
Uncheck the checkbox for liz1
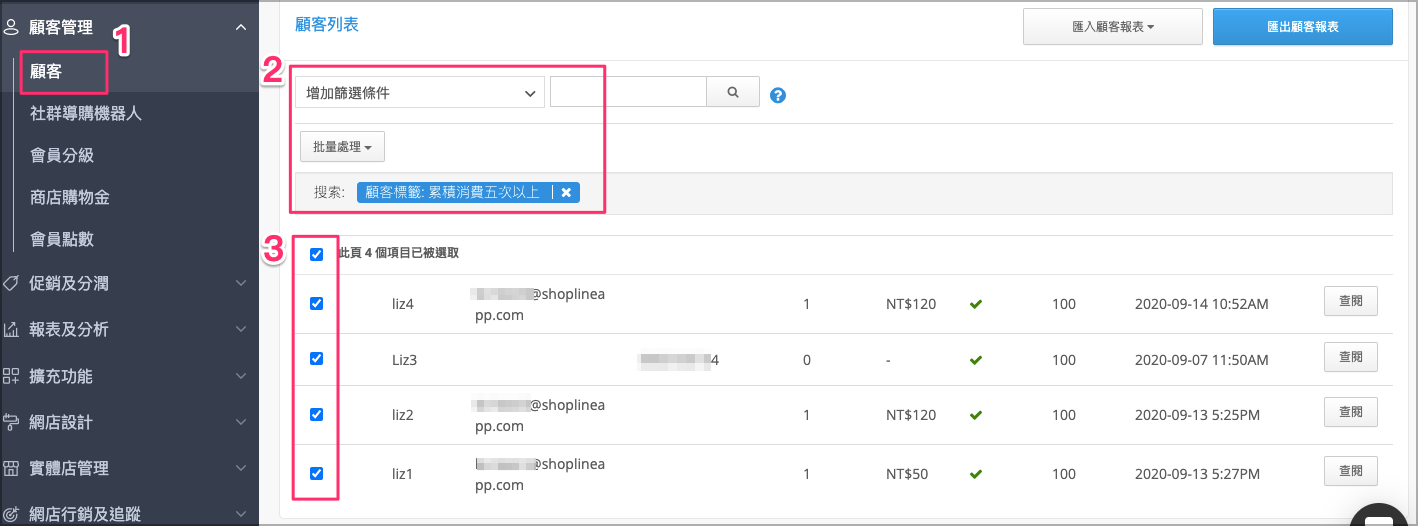pyautogui.click(x=317, y=473)
